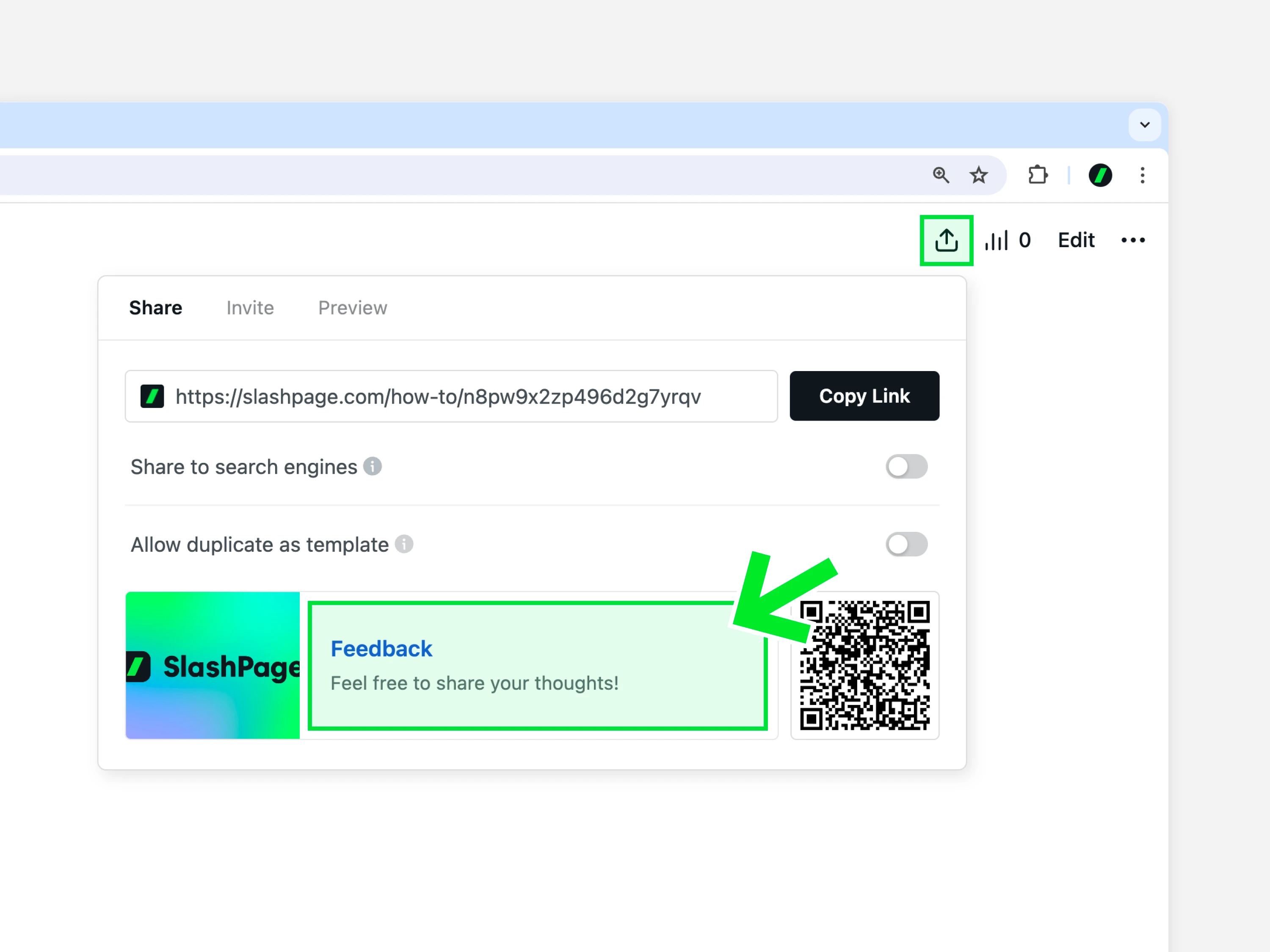1270x952 pixels.
Task: Click the 'Allow duplicate as template' label
Action: (x=260, y=545)
